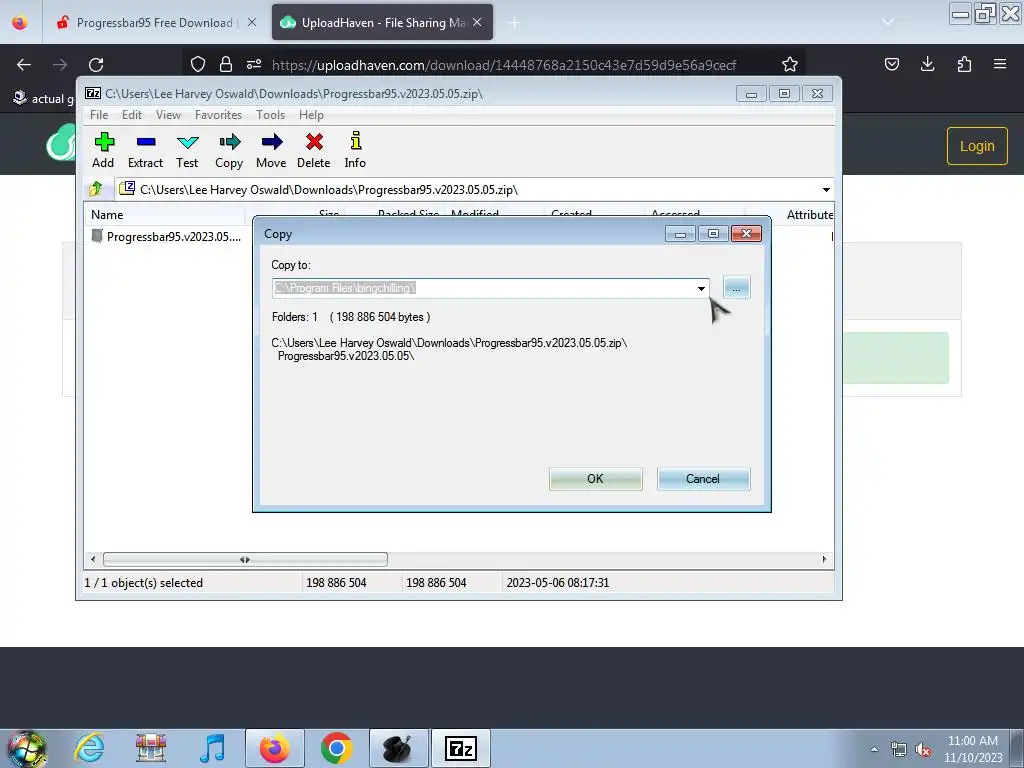Screen dimensions: 1024x768
Task: Click the Login button on UploadHaven
Action: pos(977,146)
